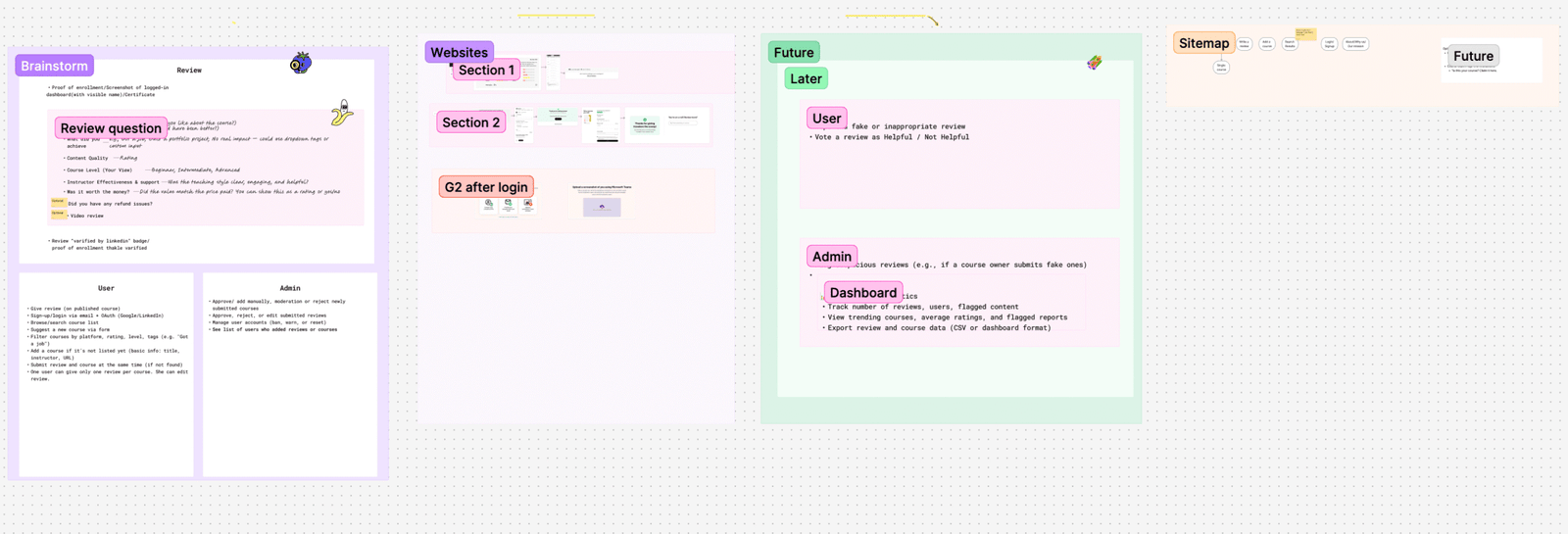Click the green 'Later' section label
The width and height of the screenshot is (1568, 534).
click(806, 79)
